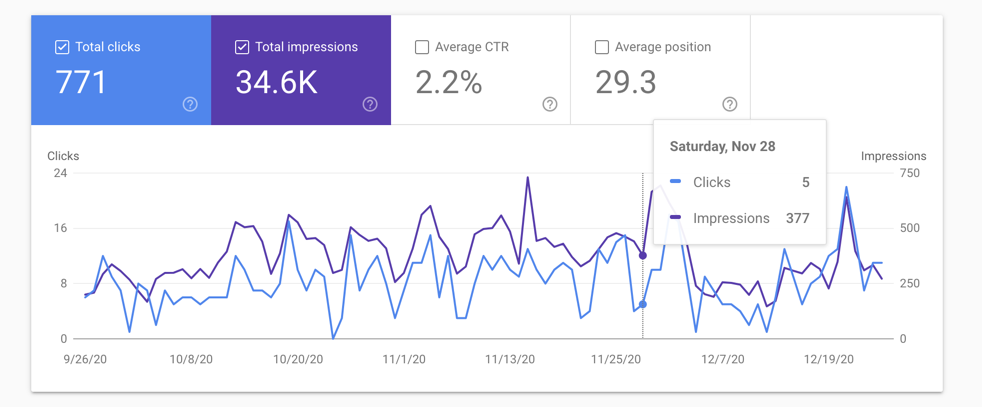Viewport: 982px width, 407px height.
Task: Select the highlighted purple impressions data point
Action: coord(643,256)
